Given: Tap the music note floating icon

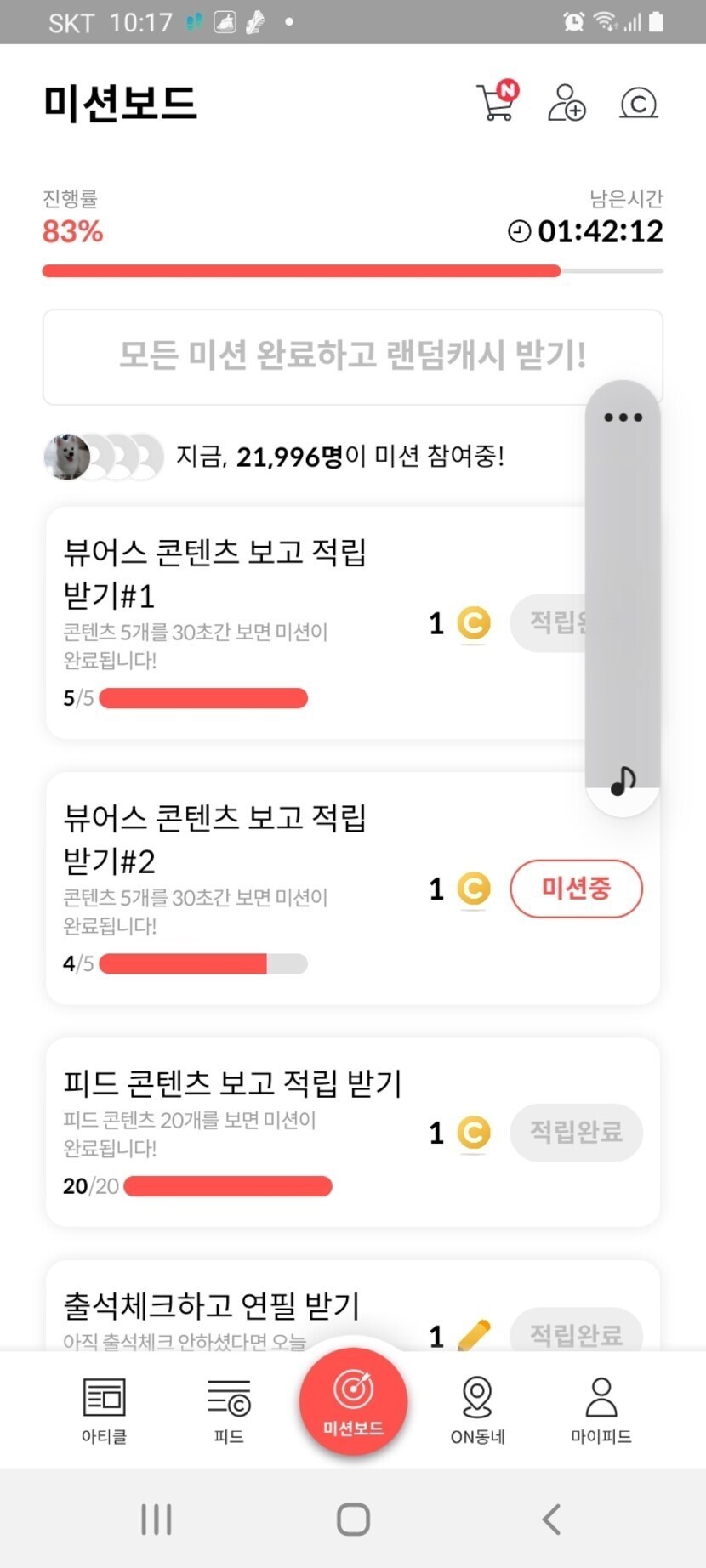Looking at the screenshot, I should tap(623, 780).
